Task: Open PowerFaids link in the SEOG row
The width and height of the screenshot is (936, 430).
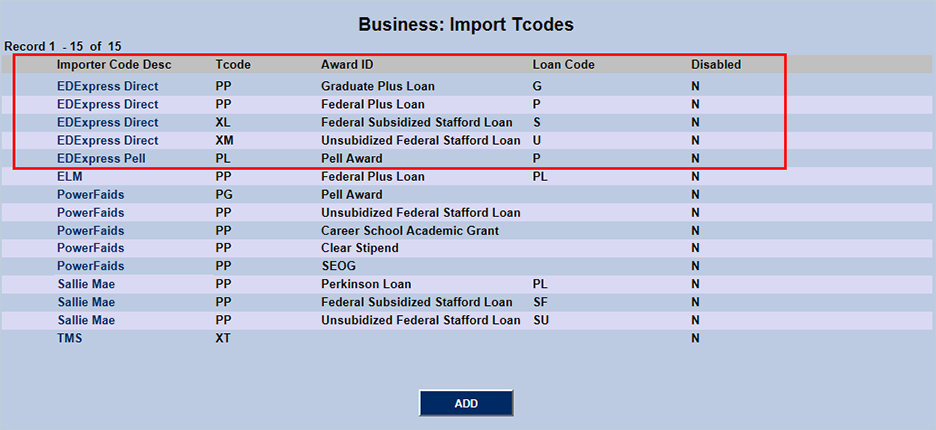Action: tap(90, 266)
